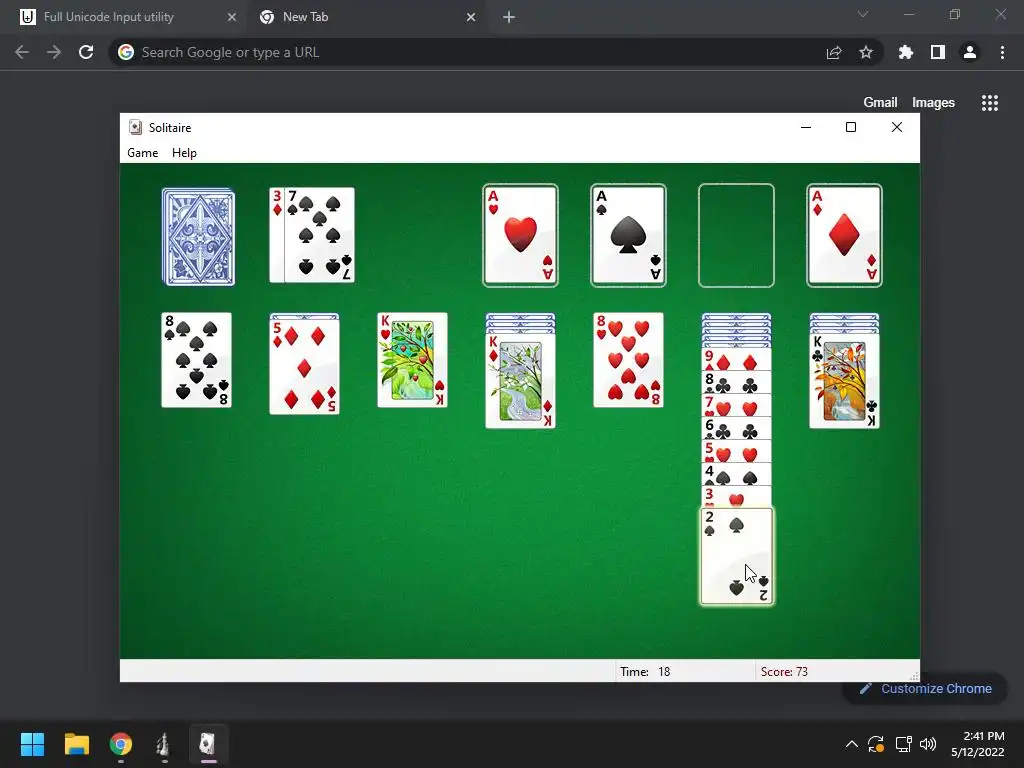Click the Chrome taskbar icon

click(121, 744)
